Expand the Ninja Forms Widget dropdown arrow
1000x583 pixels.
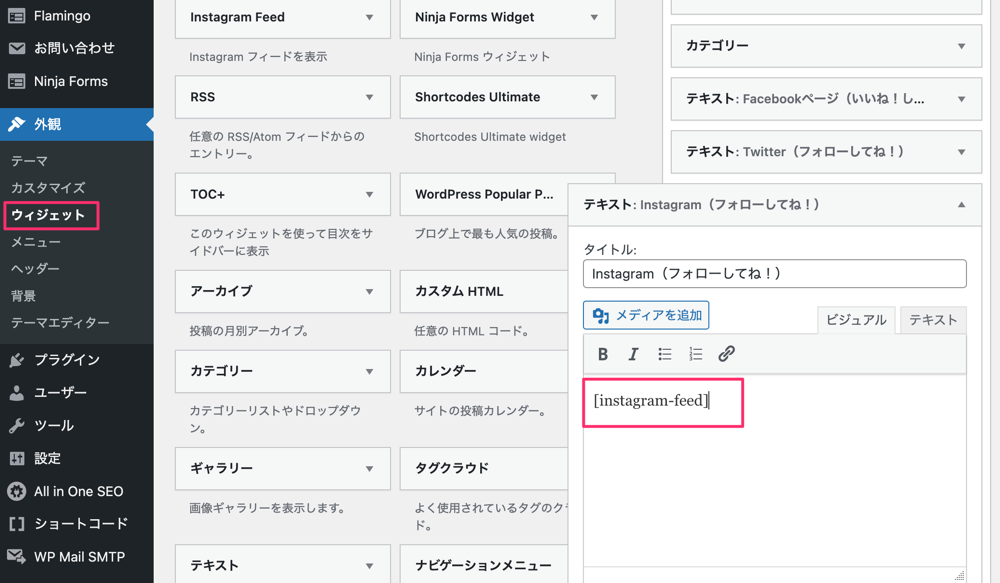coord(594,17)
